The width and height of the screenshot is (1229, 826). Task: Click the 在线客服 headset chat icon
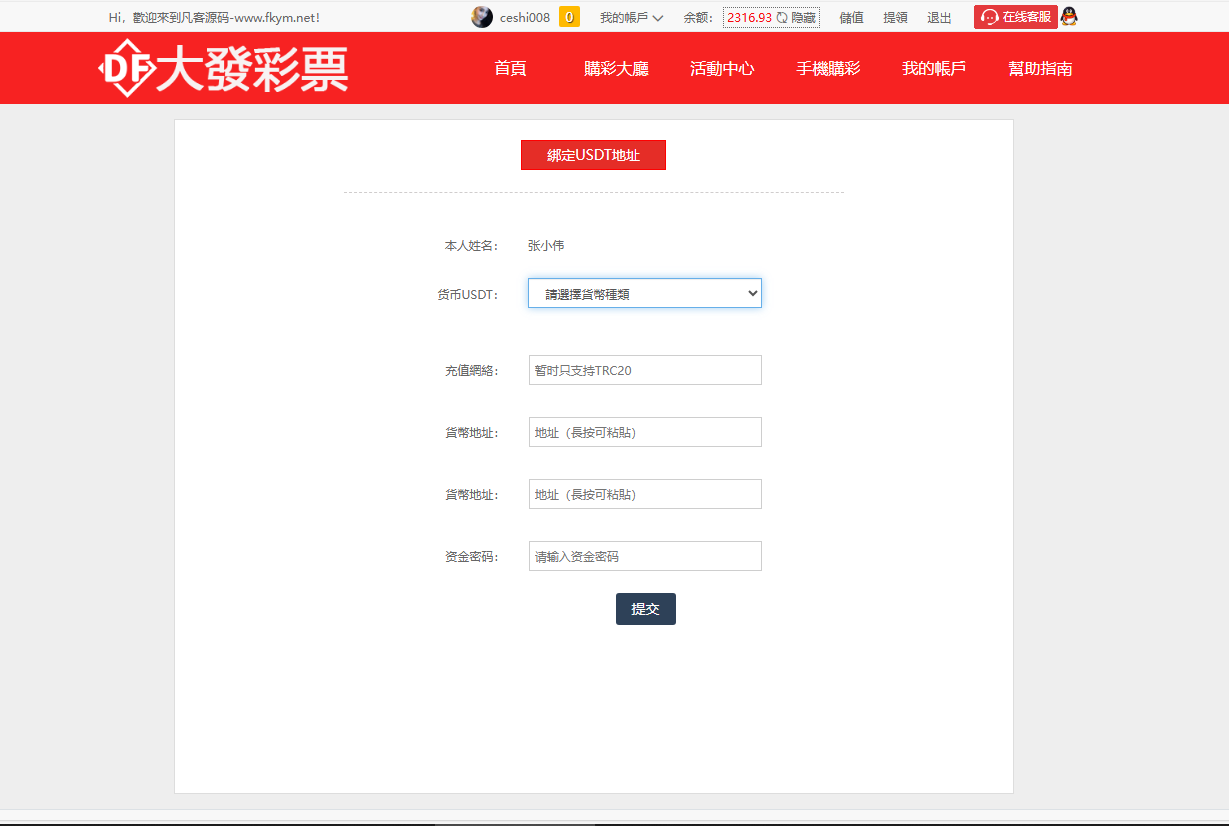(988, 16)
